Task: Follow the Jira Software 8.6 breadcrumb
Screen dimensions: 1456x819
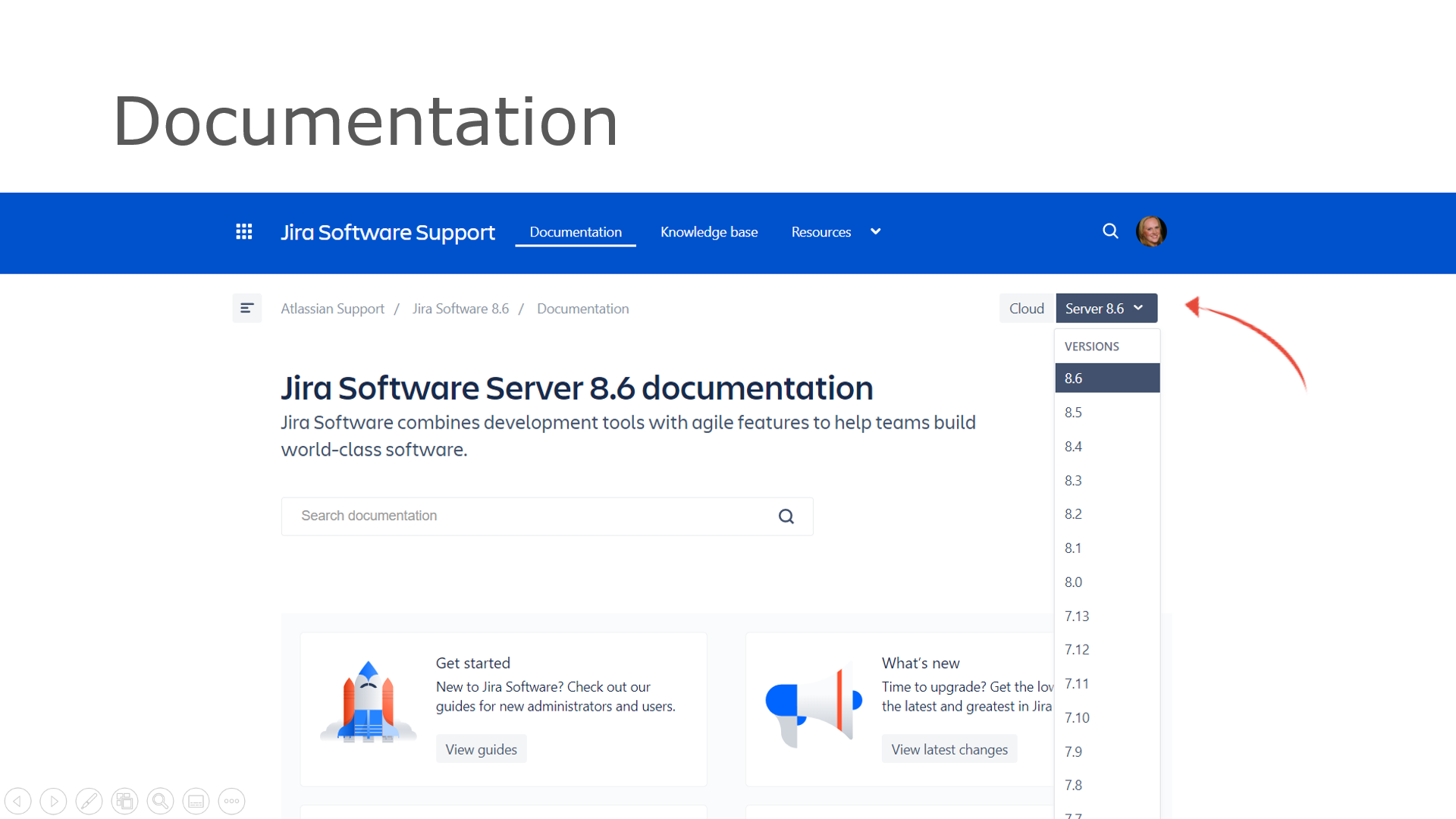Action: 460,309
